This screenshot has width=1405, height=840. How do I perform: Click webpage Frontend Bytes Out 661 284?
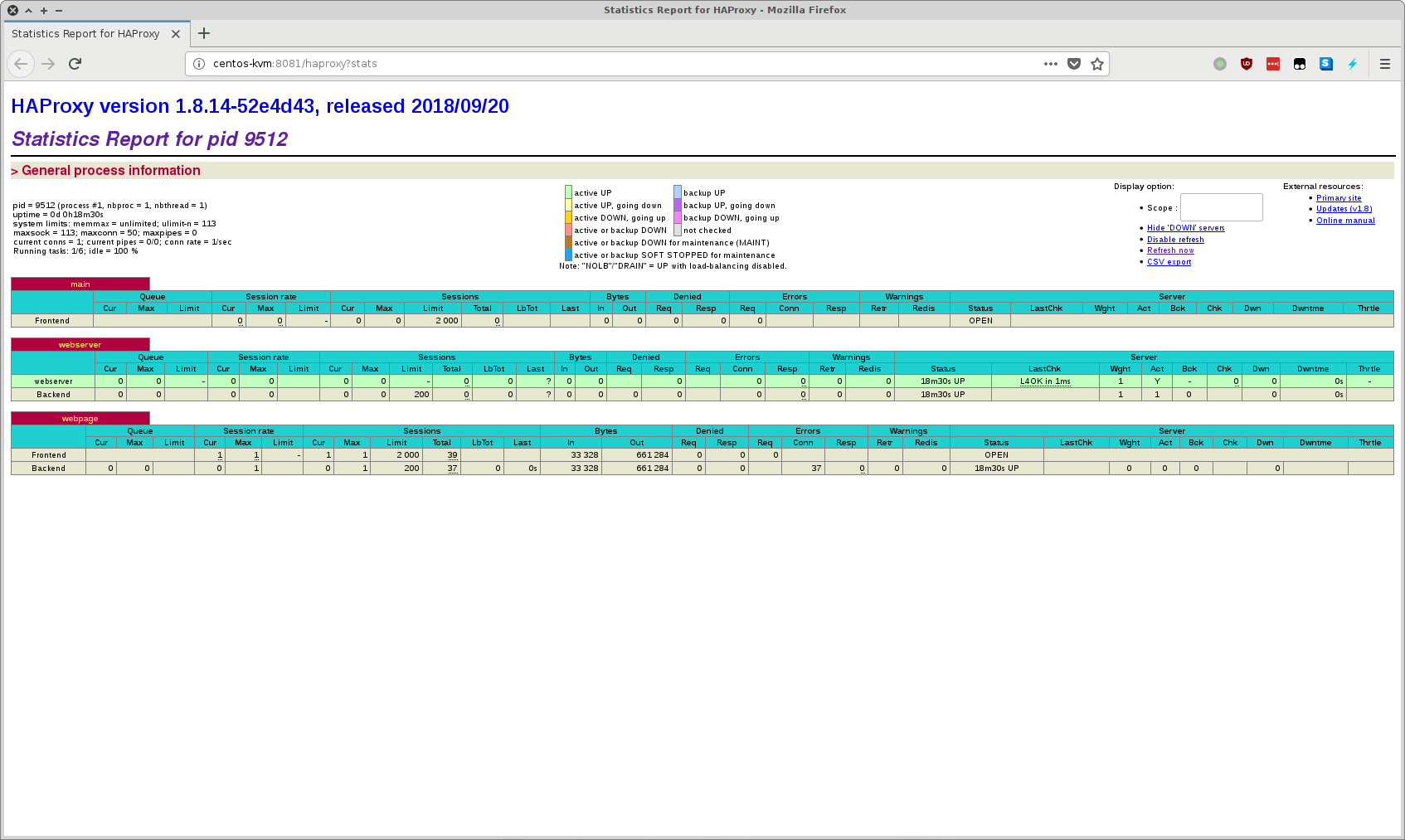tap(653, 455)
